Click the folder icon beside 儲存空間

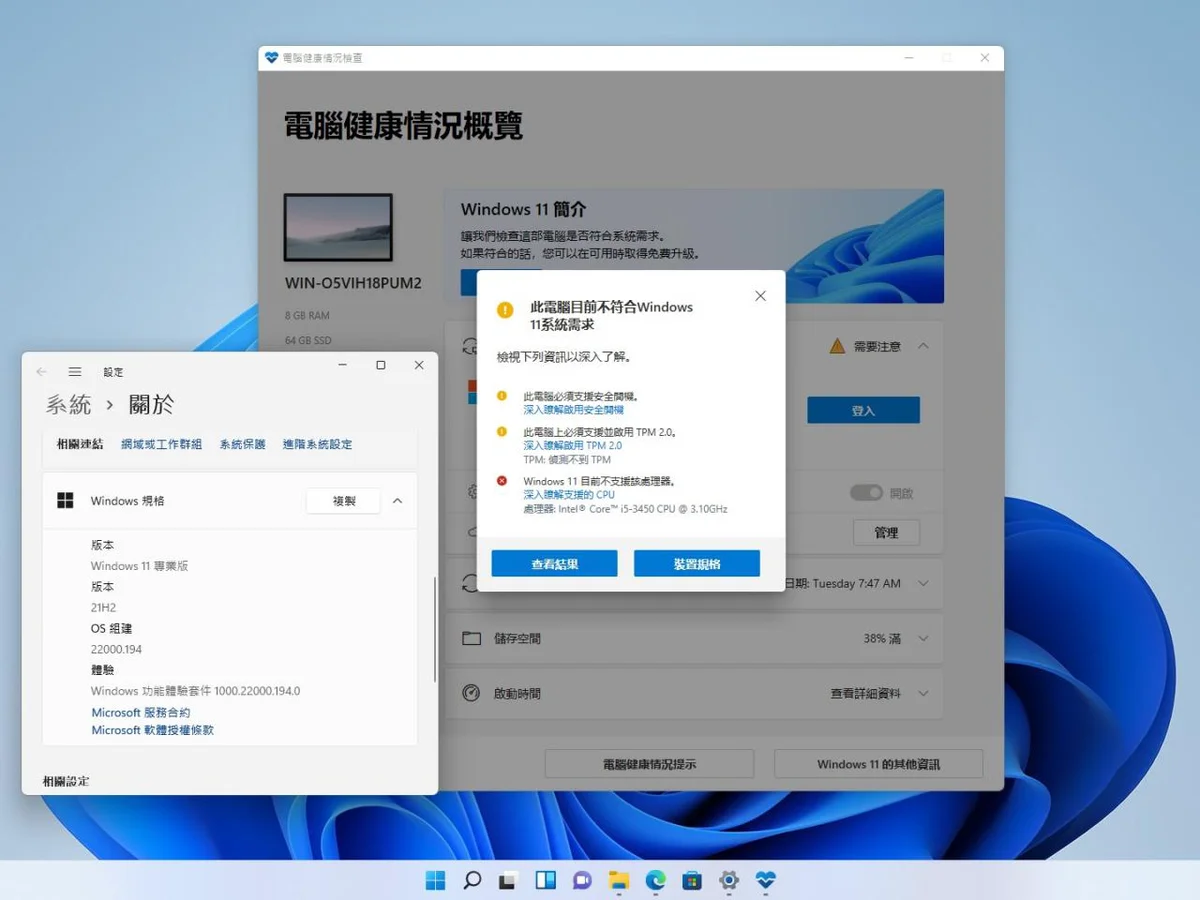click(471, 638)
